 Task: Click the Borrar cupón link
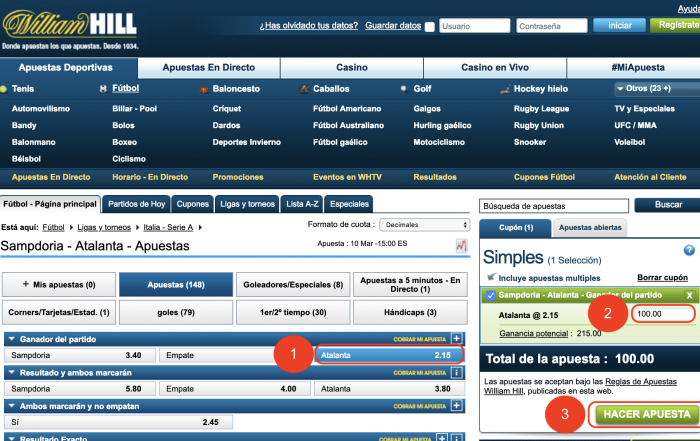click(x=662, y=278)
